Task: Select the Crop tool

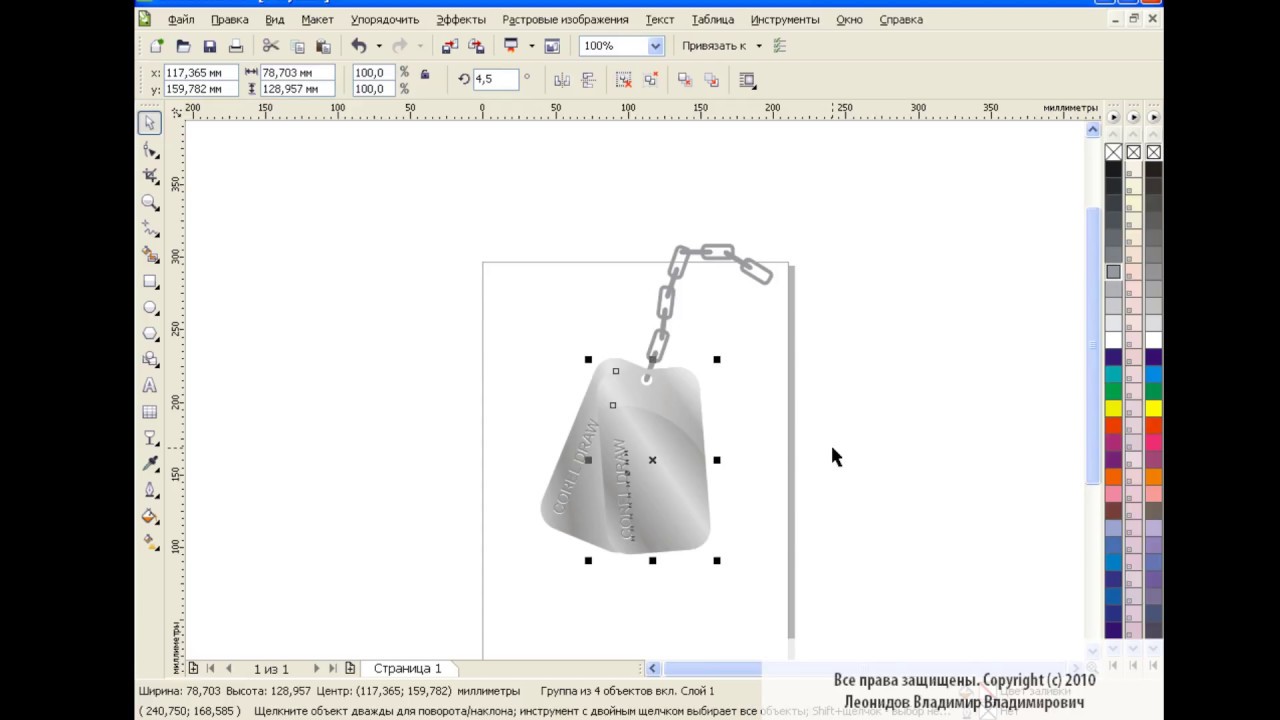Action: tap(150, 176)
